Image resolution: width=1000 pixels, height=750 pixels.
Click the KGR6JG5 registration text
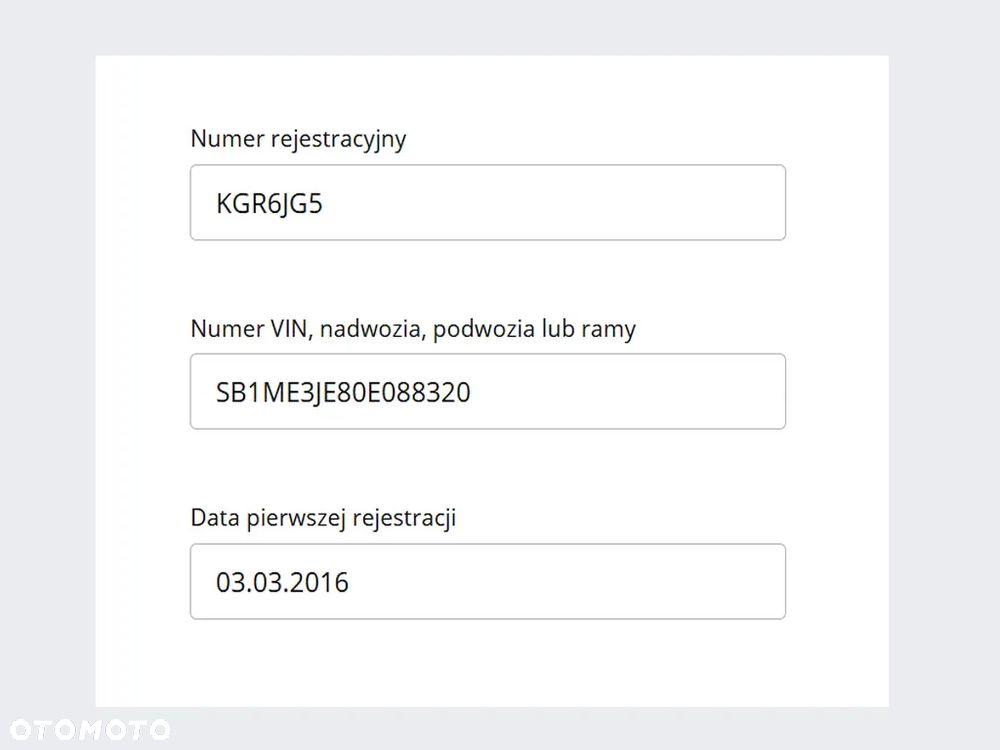click(x=269, y=204)
